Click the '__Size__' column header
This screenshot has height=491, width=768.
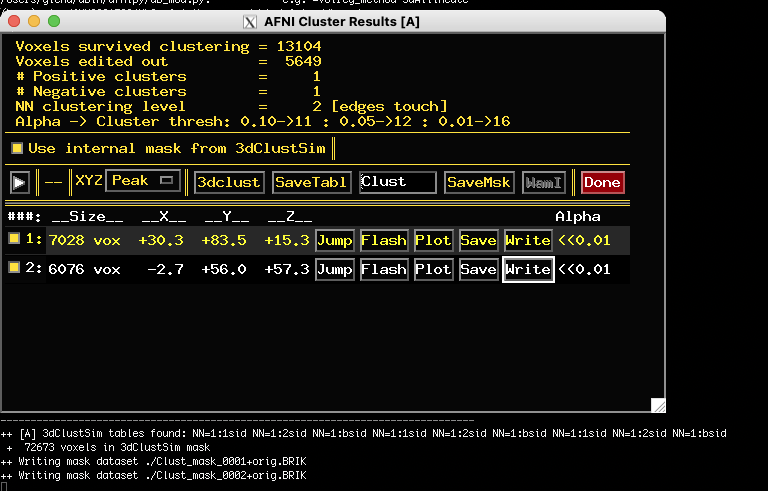[x=88, y=217]
